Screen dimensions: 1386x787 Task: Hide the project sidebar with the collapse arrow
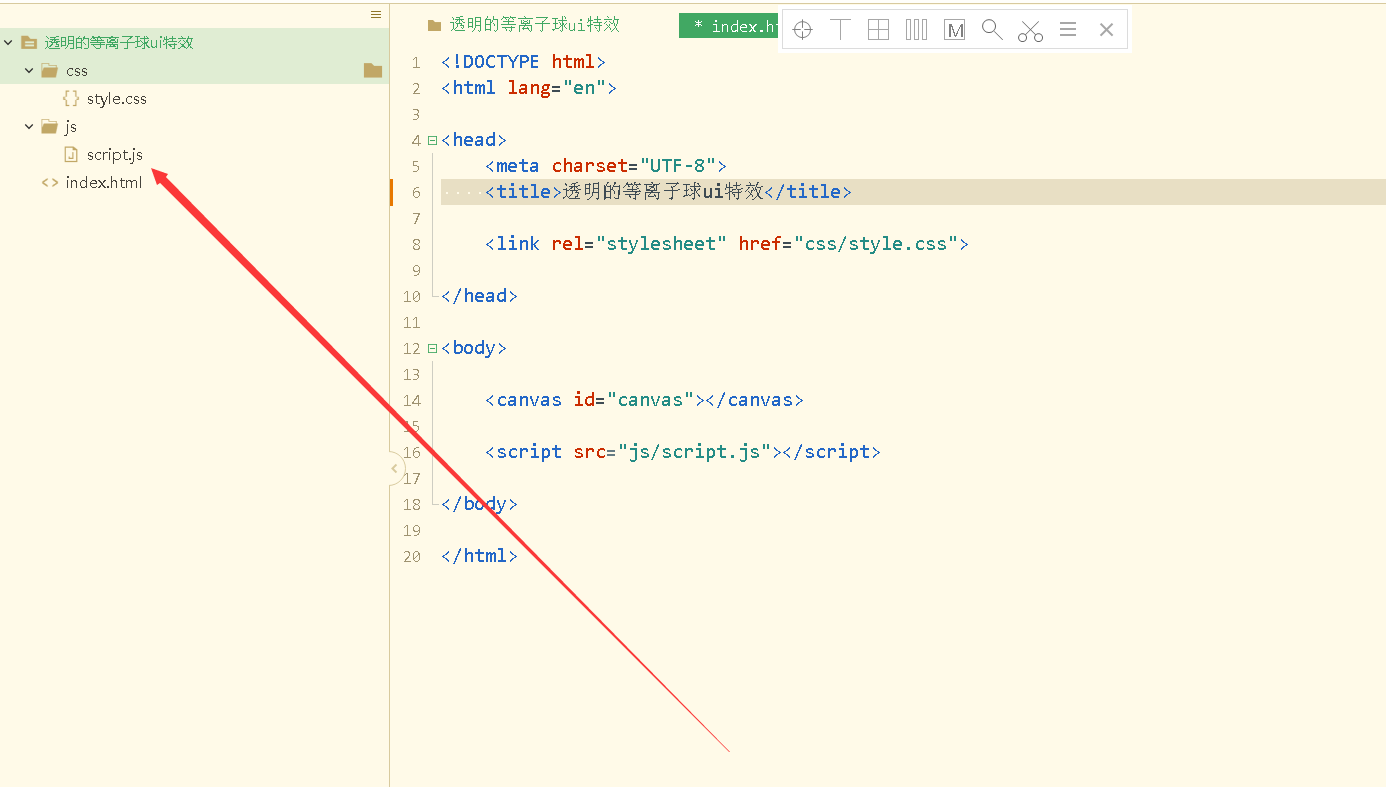pyautogui.click(x=395, y=468)
